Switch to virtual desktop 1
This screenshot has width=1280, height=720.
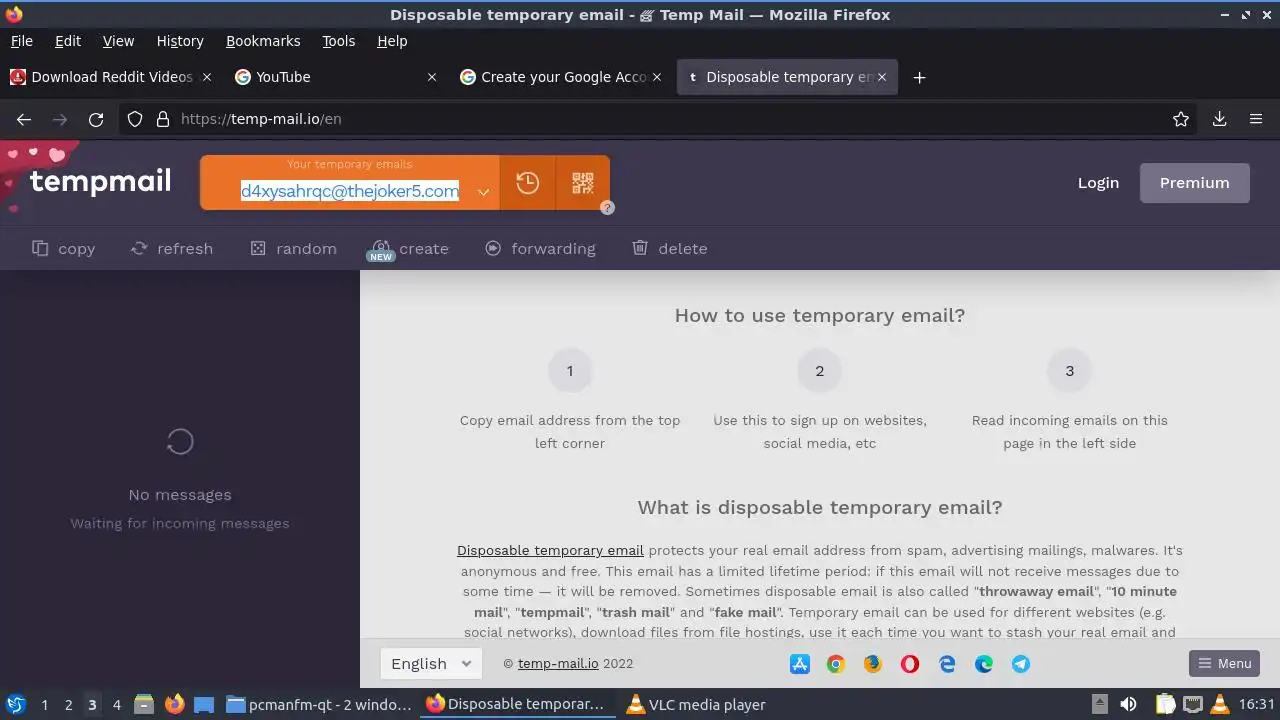44,704
